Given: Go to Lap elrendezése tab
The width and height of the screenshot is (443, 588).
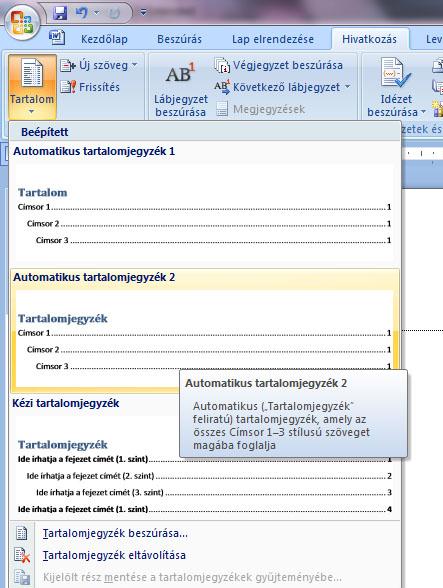Looking at the screenshot, I should (273, 39).
